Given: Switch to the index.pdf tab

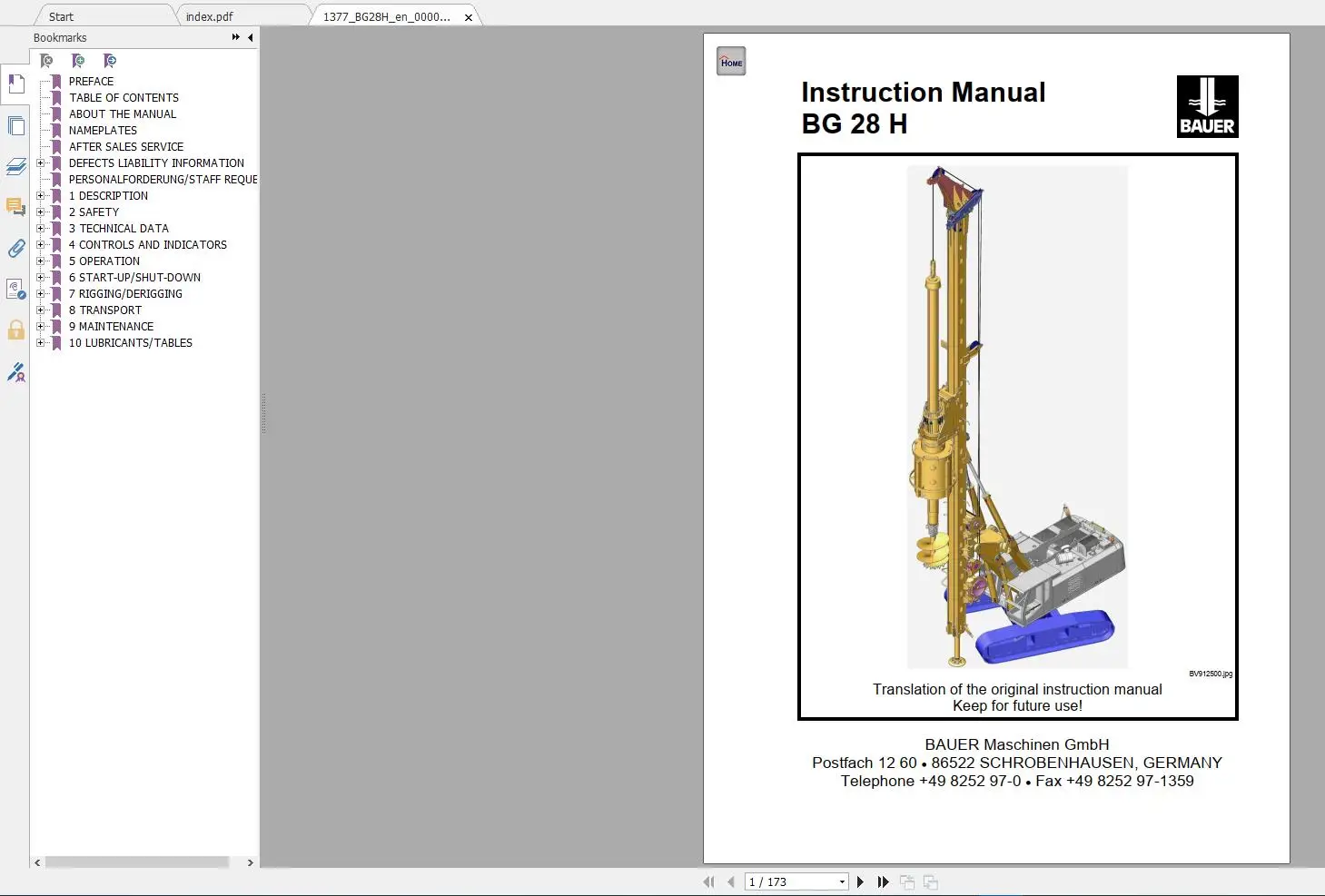Looking at the screenshot, I should tap(211, 15).
